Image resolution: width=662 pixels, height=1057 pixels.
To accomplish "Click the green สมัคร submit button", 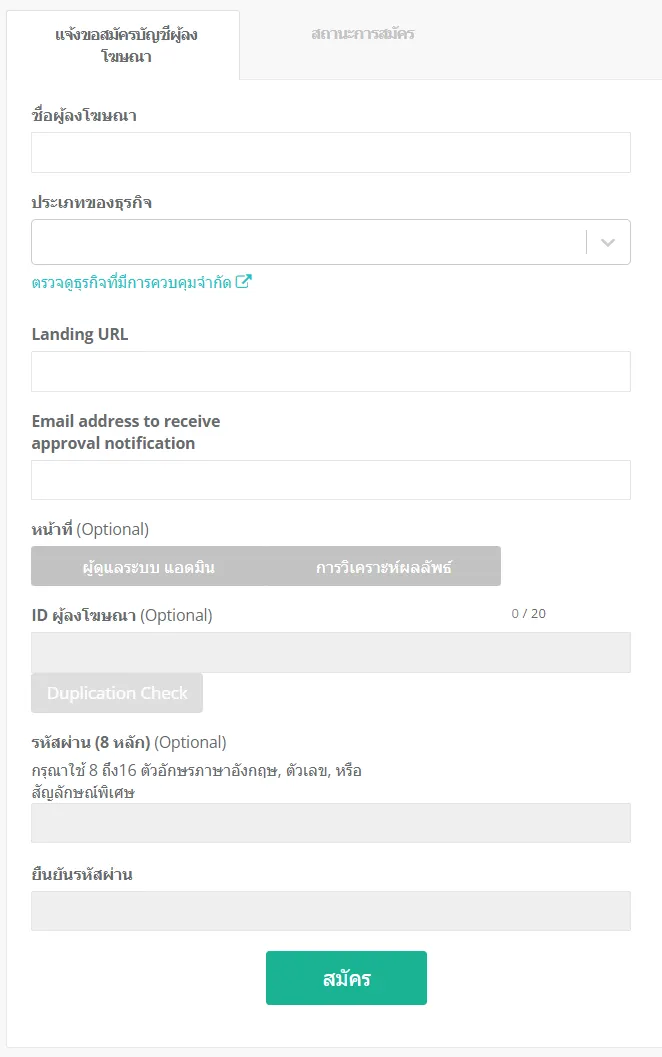I will tap(346, 977).
